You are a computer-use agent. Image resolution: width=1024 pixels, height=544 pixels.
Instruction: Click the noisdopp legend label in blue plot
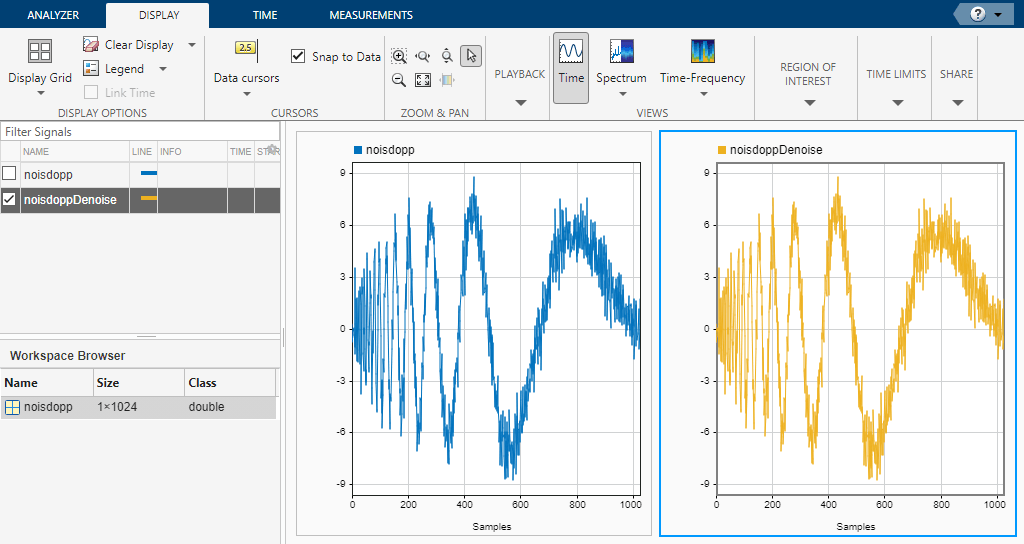390,150
